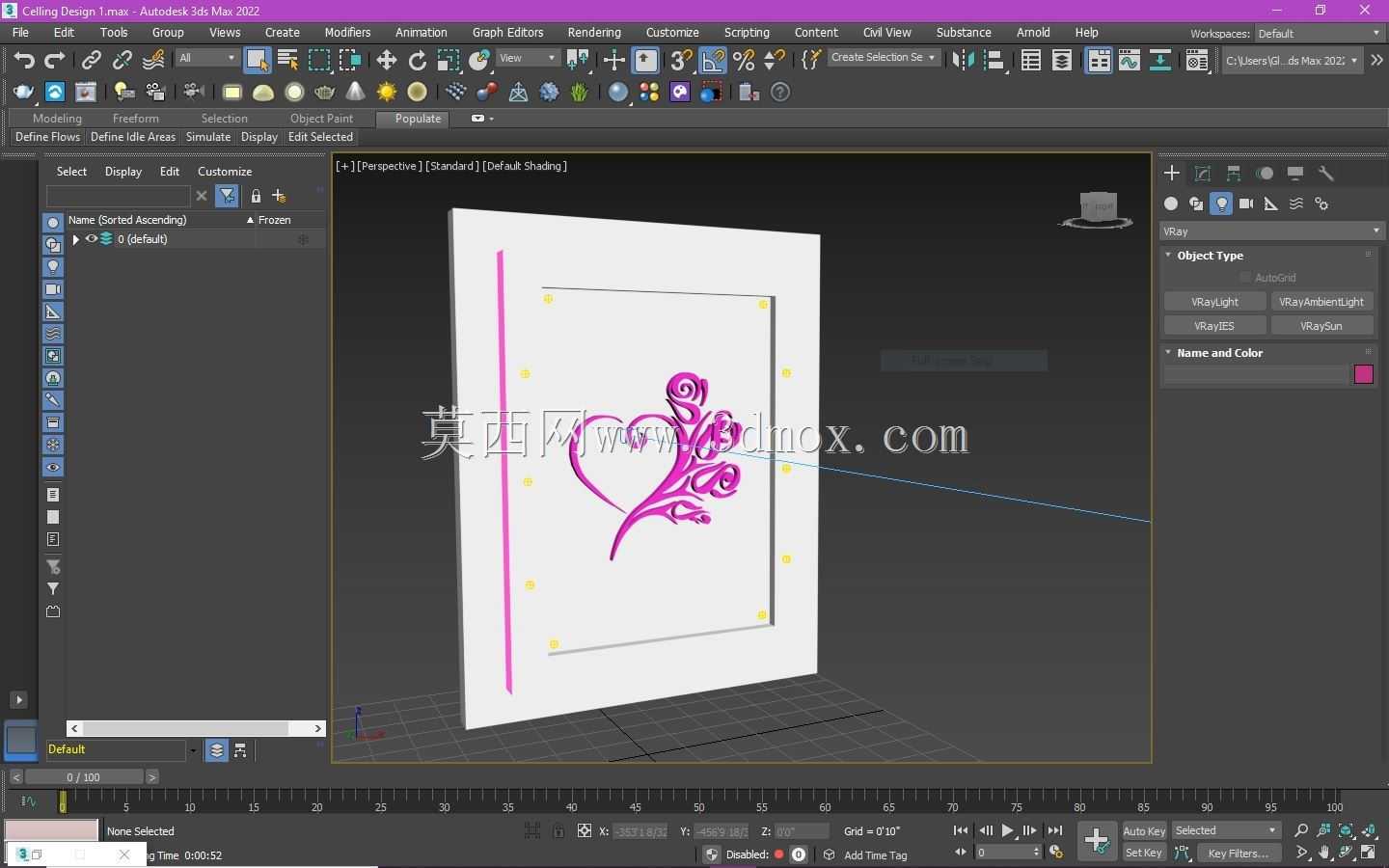Select the Helpers category icon
Image resolution: width=1389 pixels, height=868 pixels.
(1271, 203)
